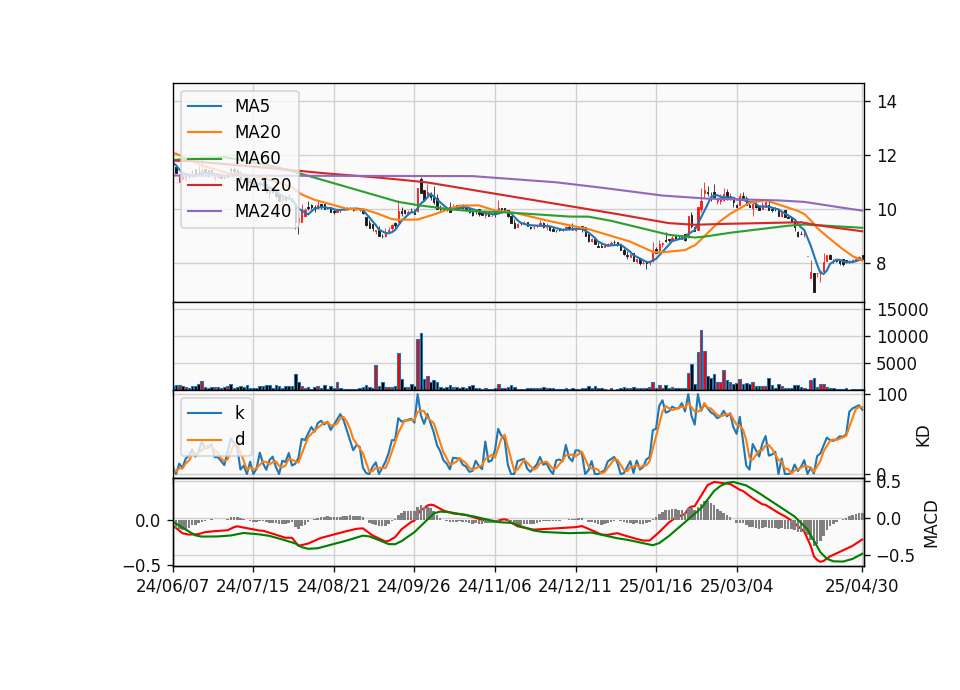Click the left MACD axis value −0.5
This screenshot has height=690, width=960.
(x=142, y=565)
